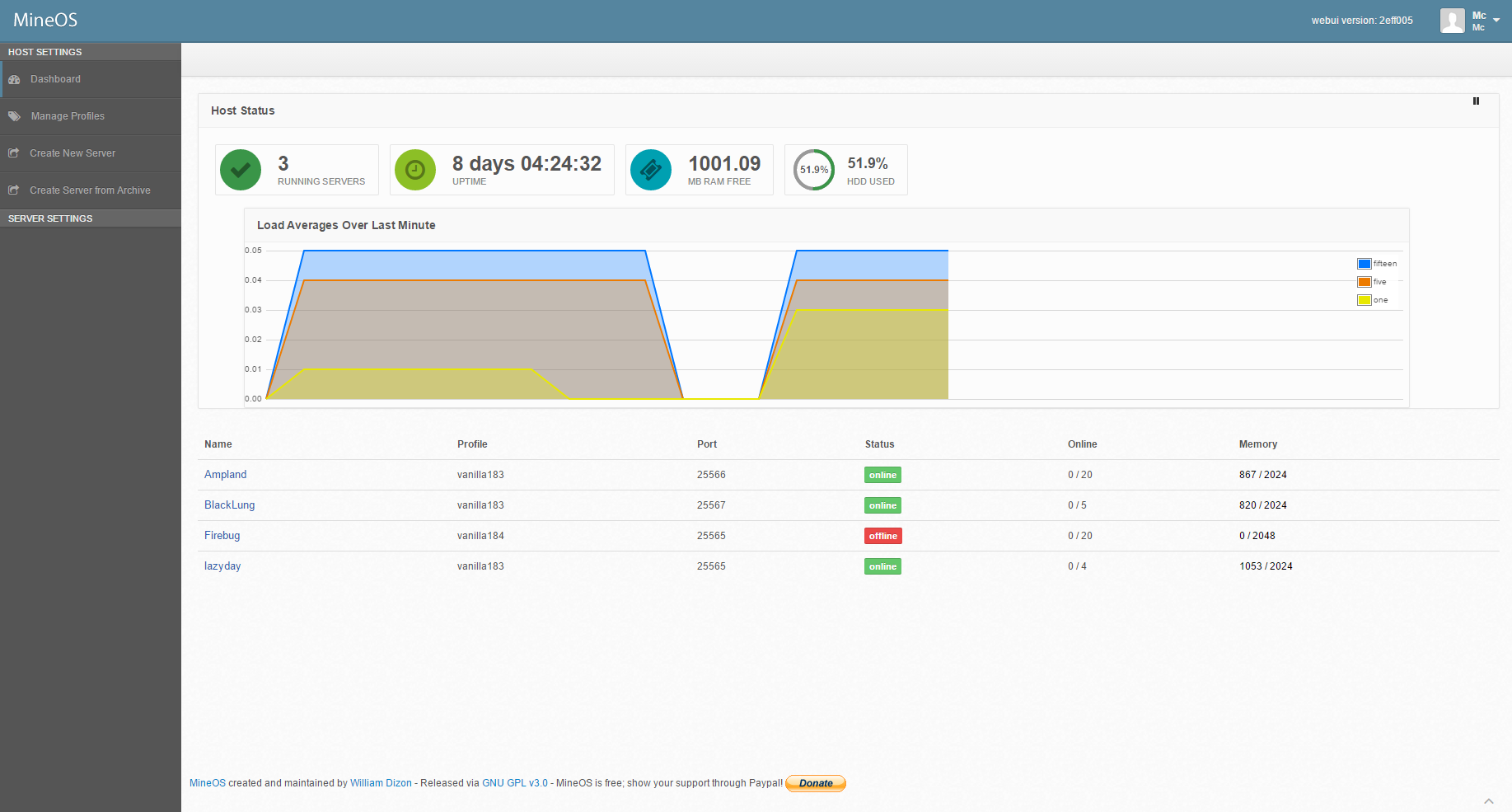Click the uptime value 8 days 04:24:32
The height and width of the screenshot is (812, 1512).
[x=527, y=164]
